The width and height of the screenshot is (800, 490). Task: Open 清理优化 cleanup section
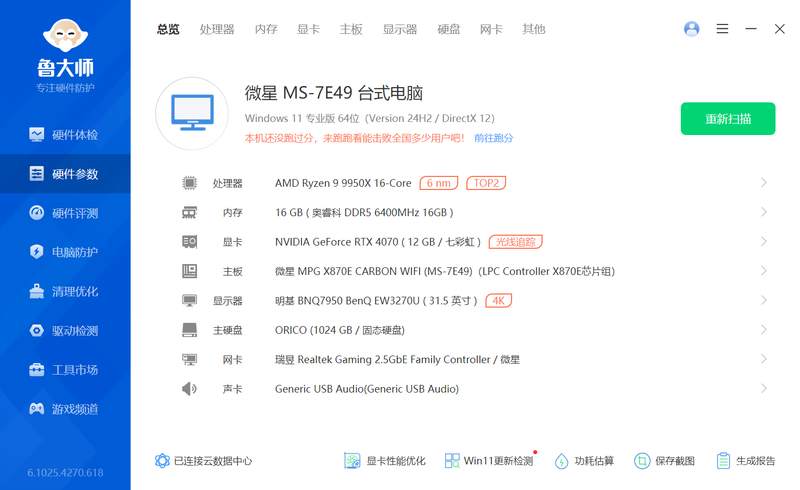click(65, 291)
